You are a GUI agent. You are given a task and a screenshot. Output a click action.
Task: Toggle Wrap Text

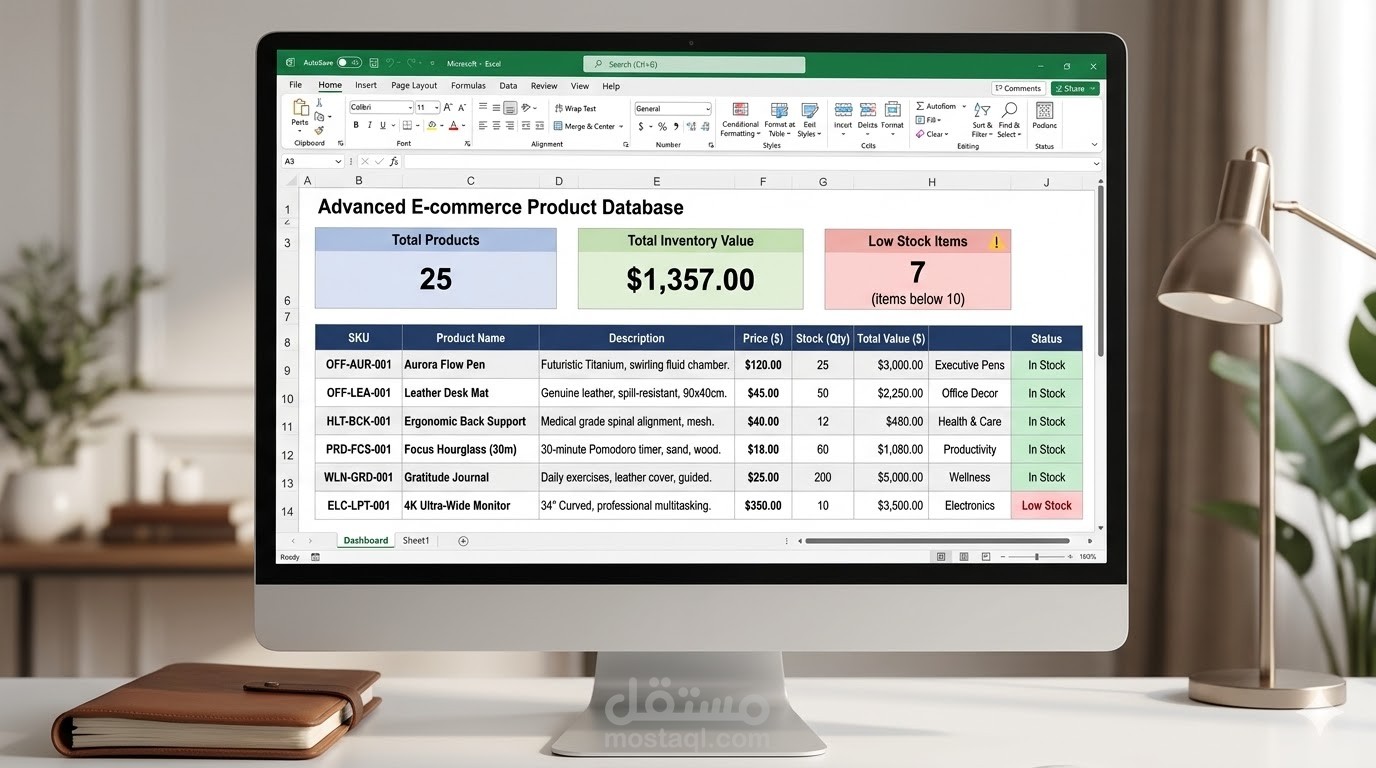click(x=575, y=108)
